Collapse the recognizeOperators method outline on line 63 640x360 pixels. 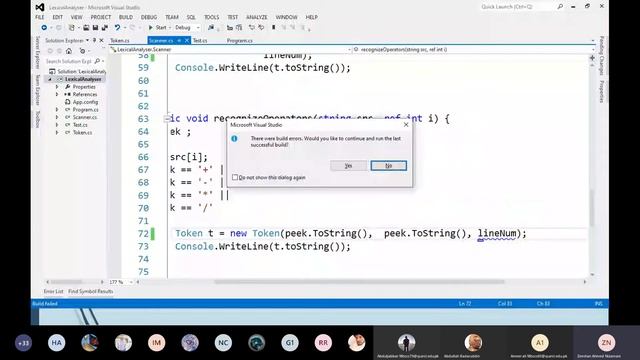[167, 119]
